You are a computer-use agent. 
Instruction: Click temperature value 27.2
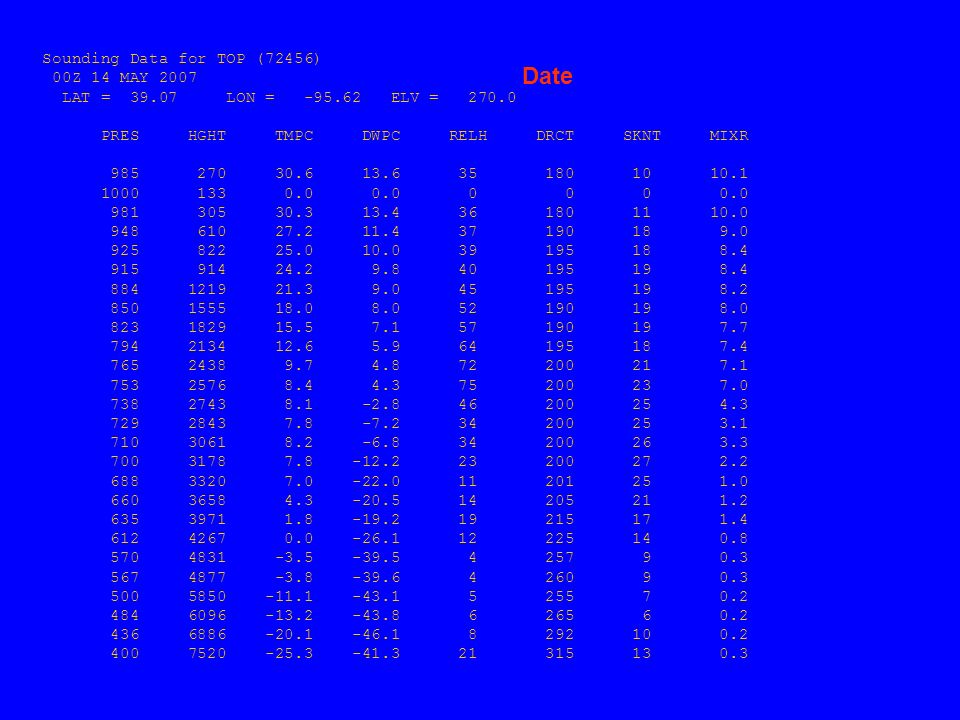(x=294, y=231)
